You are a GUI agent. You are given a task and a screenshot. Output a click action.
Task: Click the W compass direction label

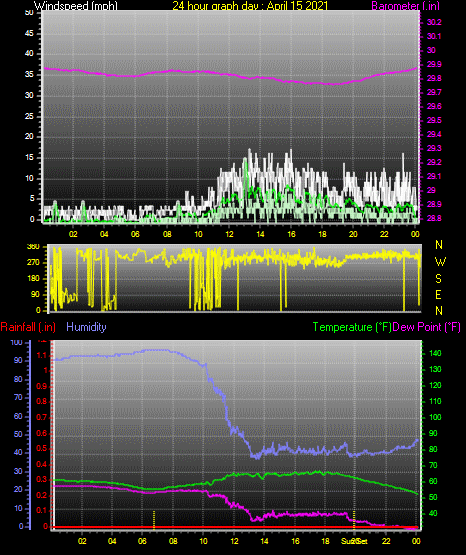coord(440,262)
